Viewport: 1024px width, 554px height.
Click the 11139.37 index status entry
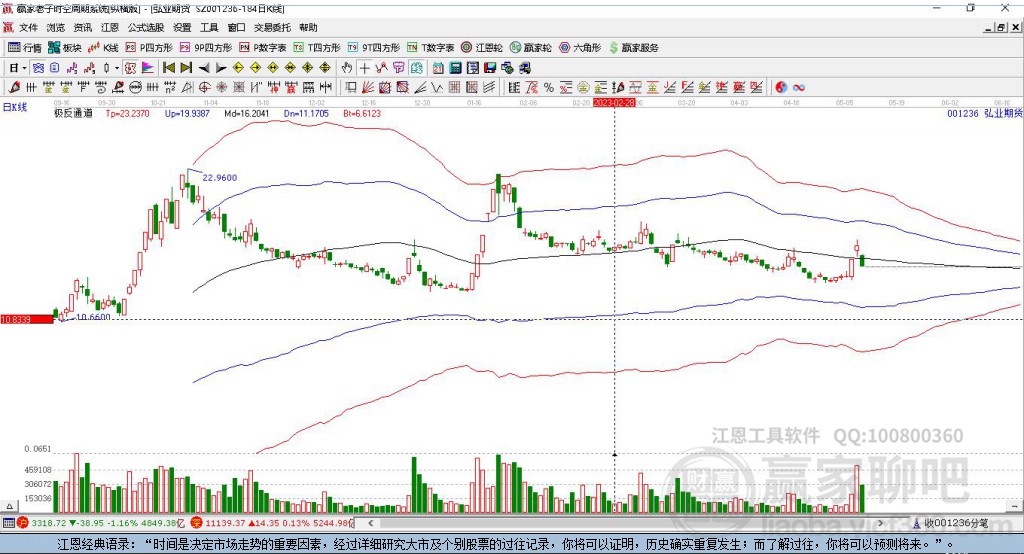coord(273,523)
